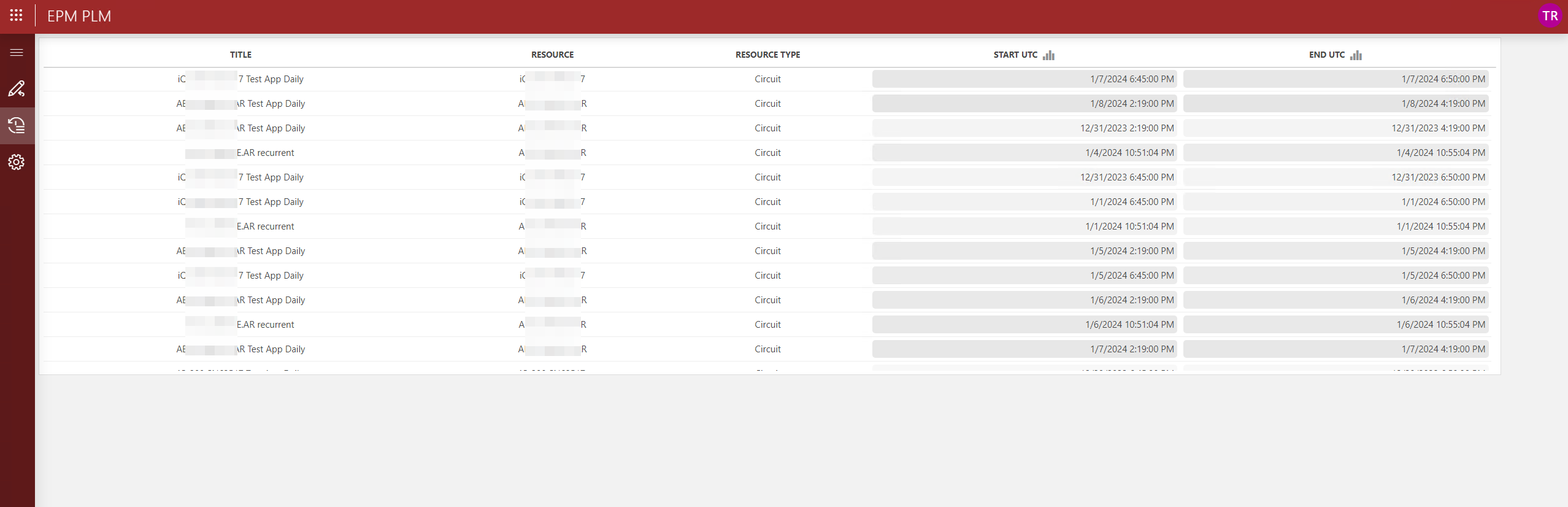Screen dimensions: 1568x507
Task: Select end time 1/1/2024 10:55:04 PM
Action: [x=1335, y=226]
